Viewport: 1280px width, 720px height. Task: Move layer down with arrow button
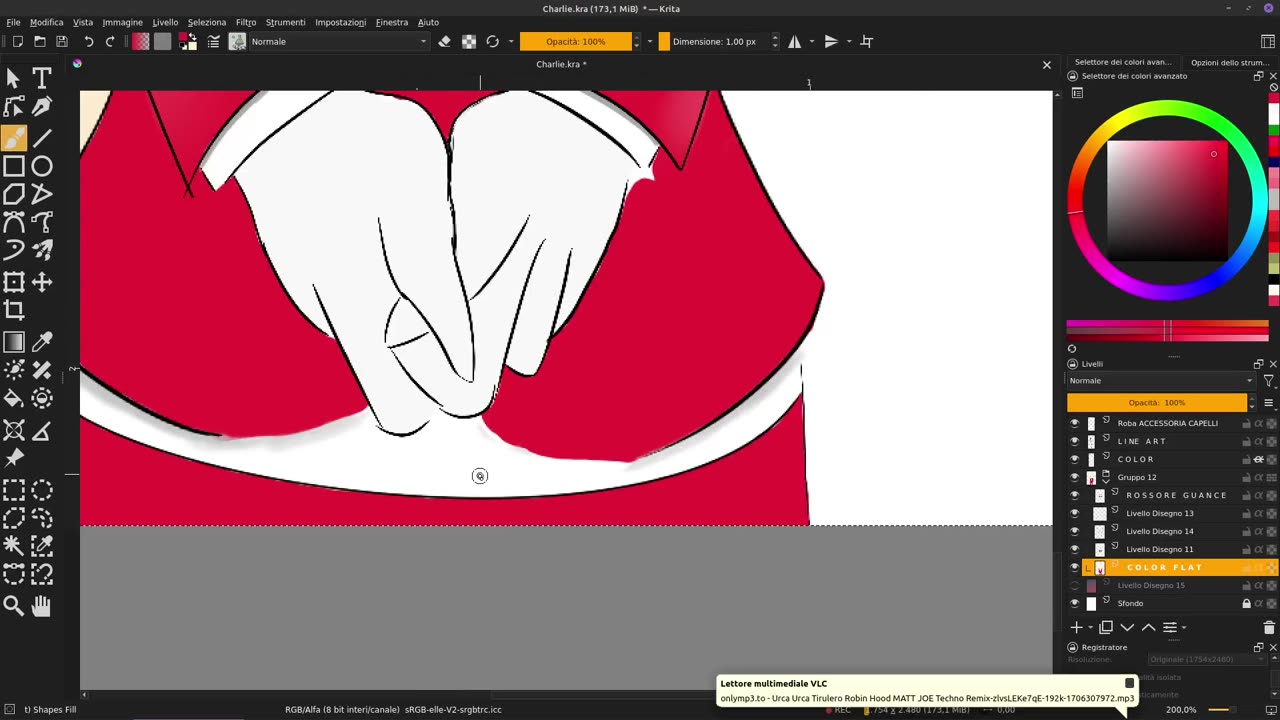point(1127,627)
